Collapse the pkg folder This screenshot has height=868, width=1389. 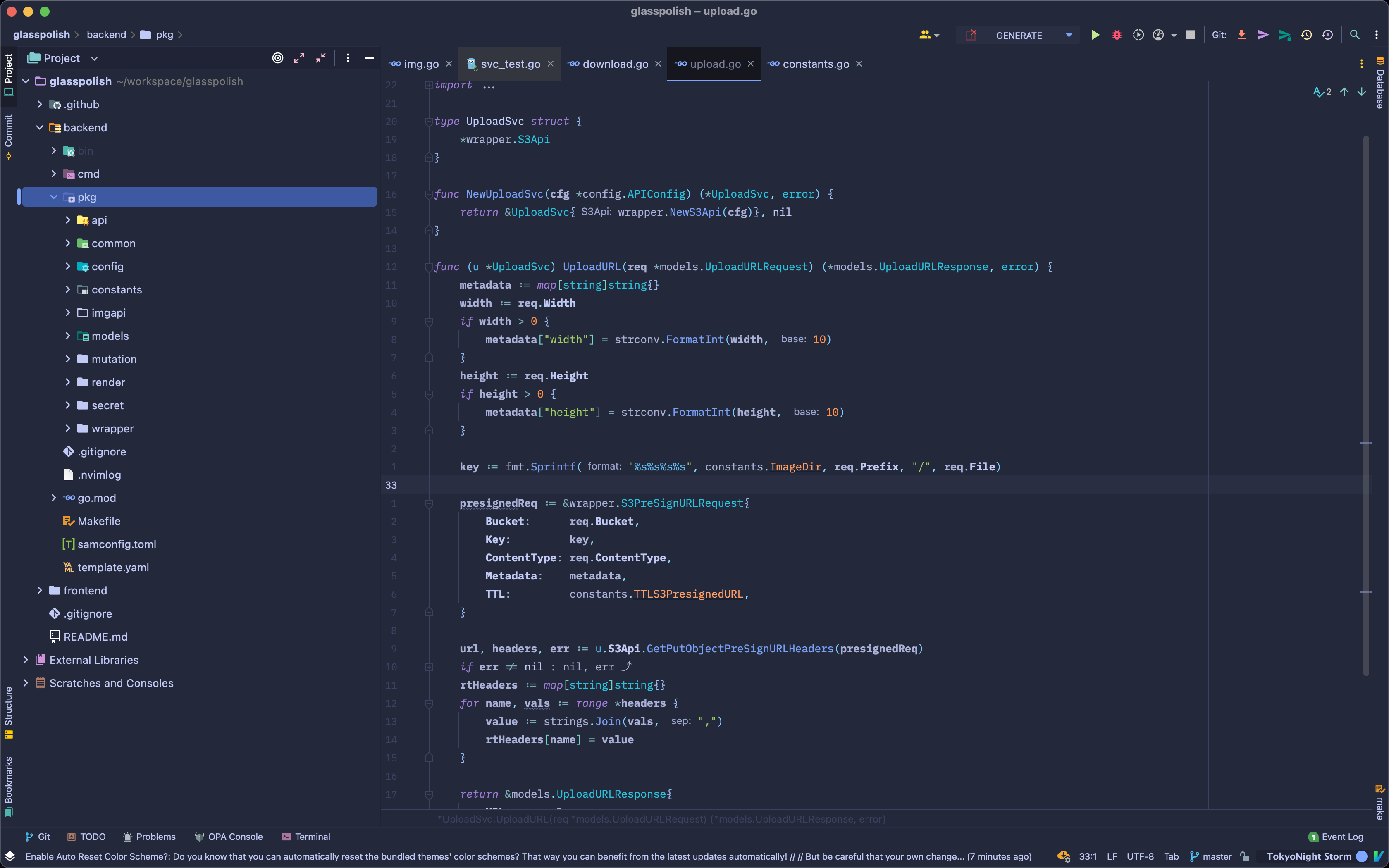(x=54, y=197)
